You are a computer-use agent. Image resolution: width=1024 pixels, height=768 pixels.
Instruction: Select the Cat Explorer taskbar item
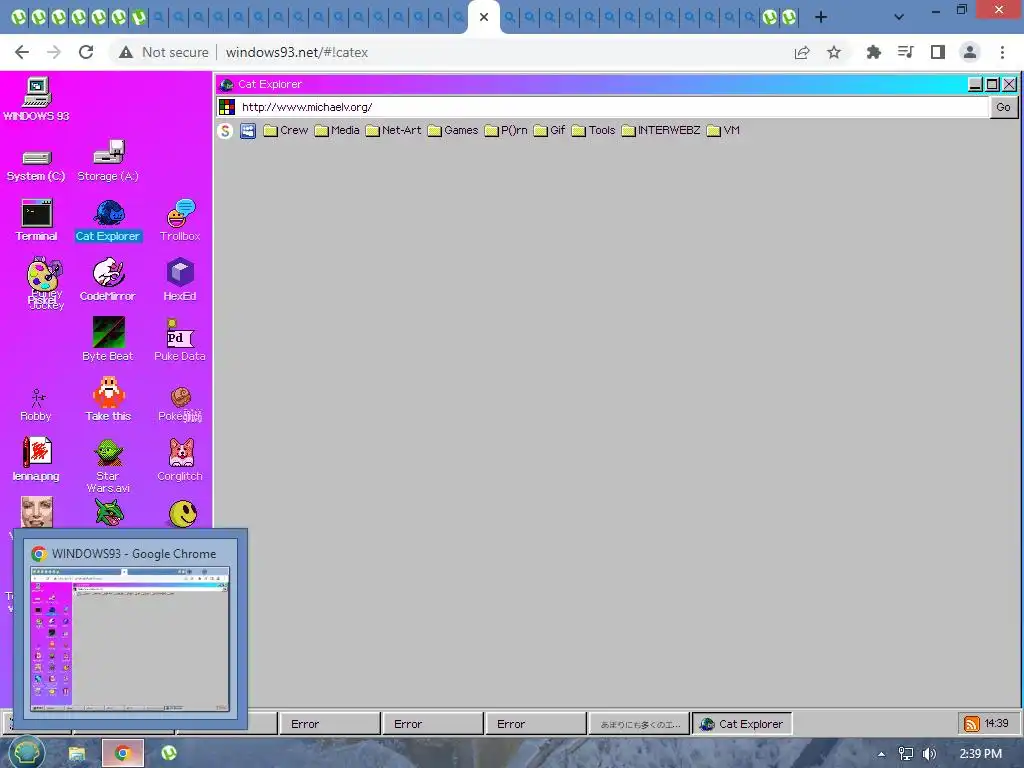(741, 724)
